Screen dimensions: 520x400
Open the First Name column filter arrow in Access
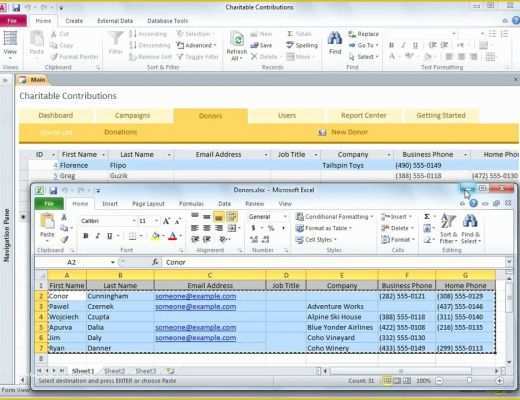103,155
